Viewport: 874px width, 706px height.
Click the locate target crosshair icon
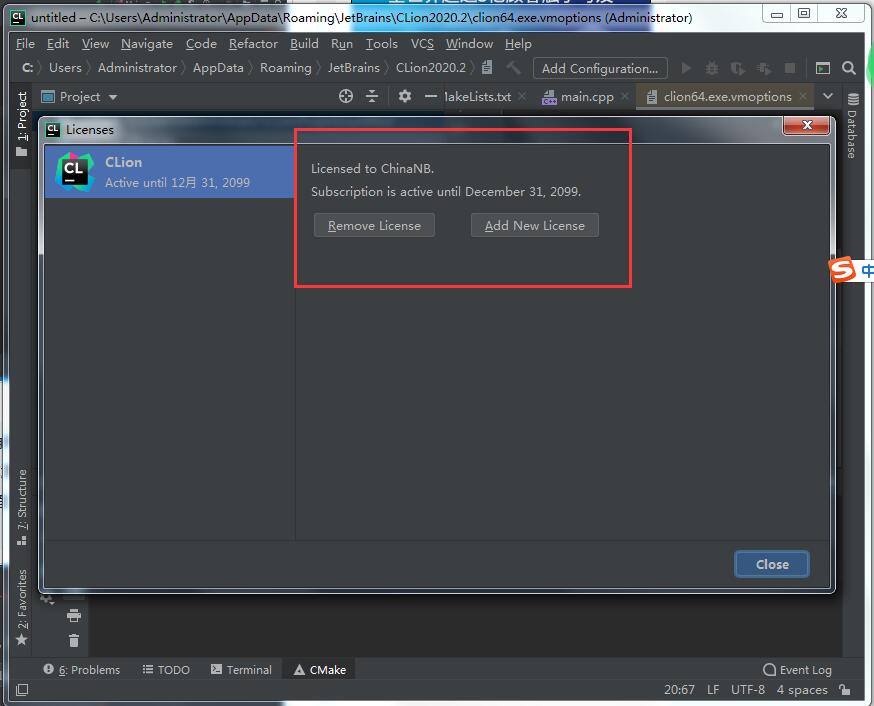click(x=346, y=96)
